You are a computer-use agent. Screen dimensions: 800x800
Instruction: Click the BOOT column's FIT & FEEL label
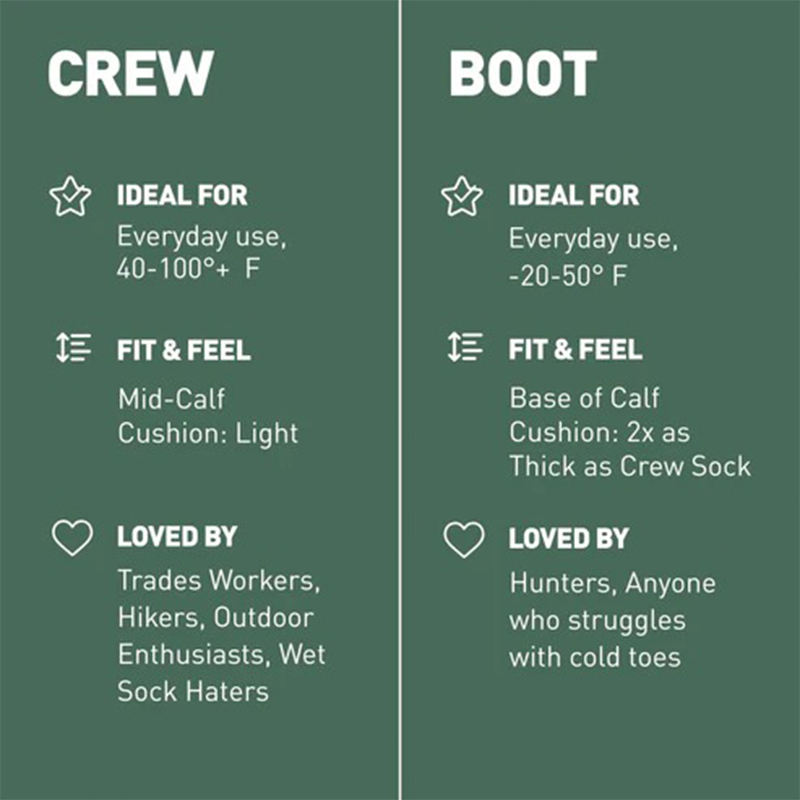tap(575, 350)
